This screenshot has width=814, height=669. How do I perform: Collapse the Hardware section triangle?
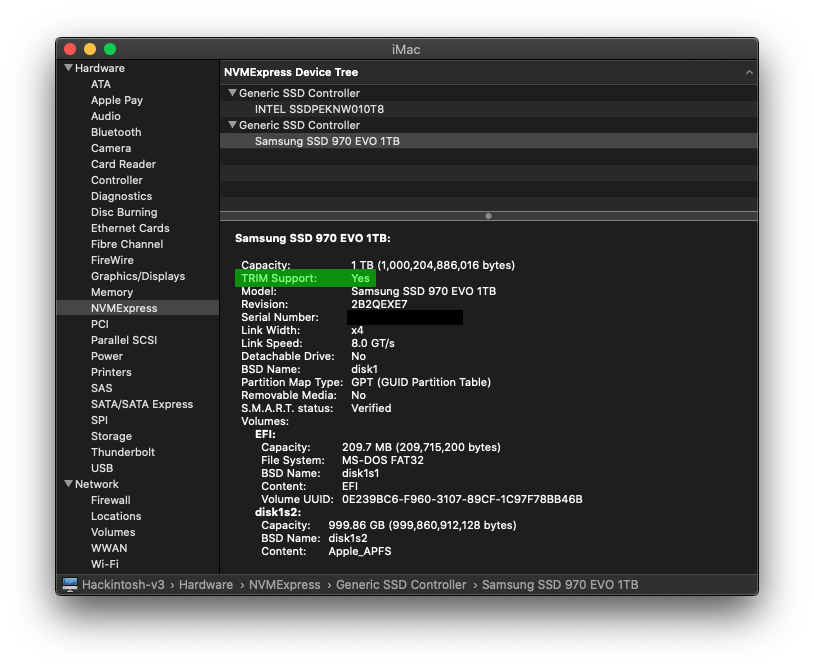[x=68, y=68]
